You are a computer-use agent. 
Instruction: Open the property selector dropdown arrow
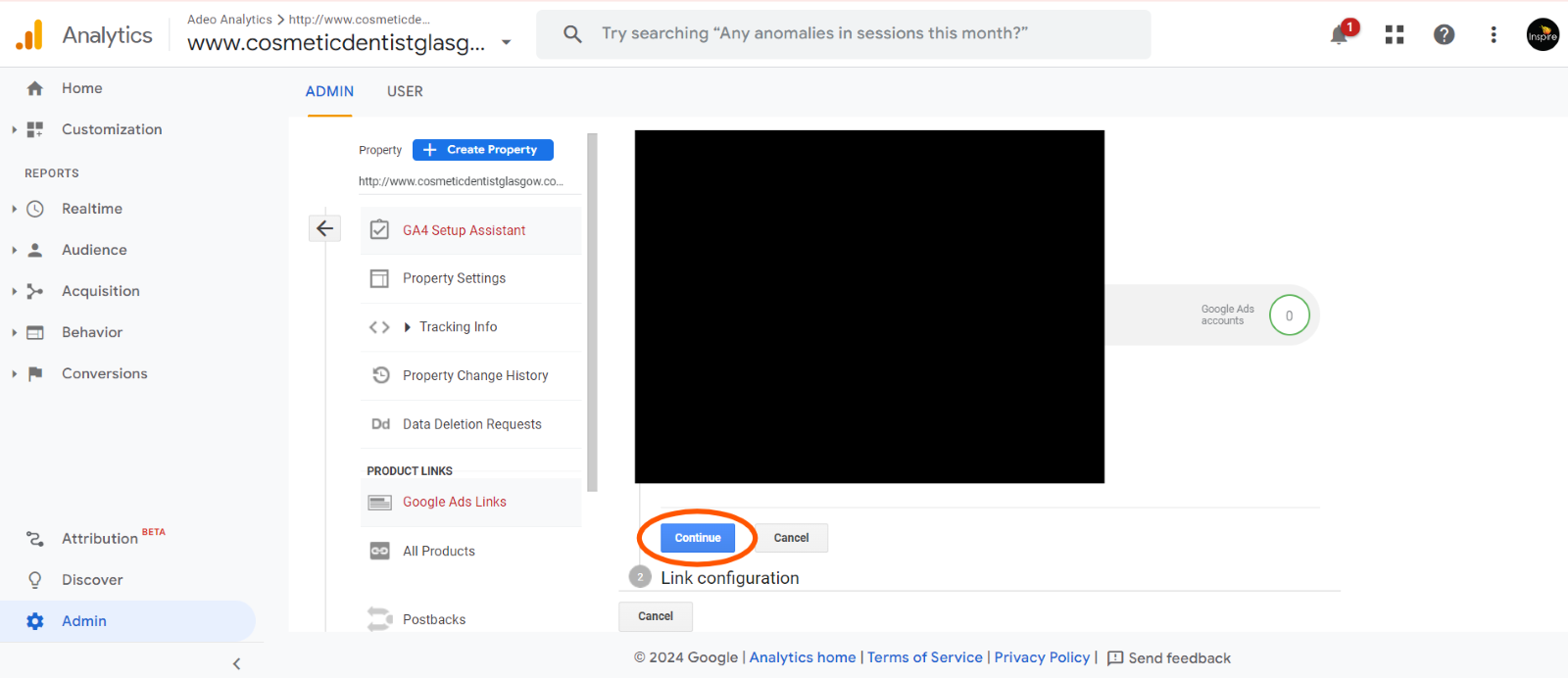point(506,42)
